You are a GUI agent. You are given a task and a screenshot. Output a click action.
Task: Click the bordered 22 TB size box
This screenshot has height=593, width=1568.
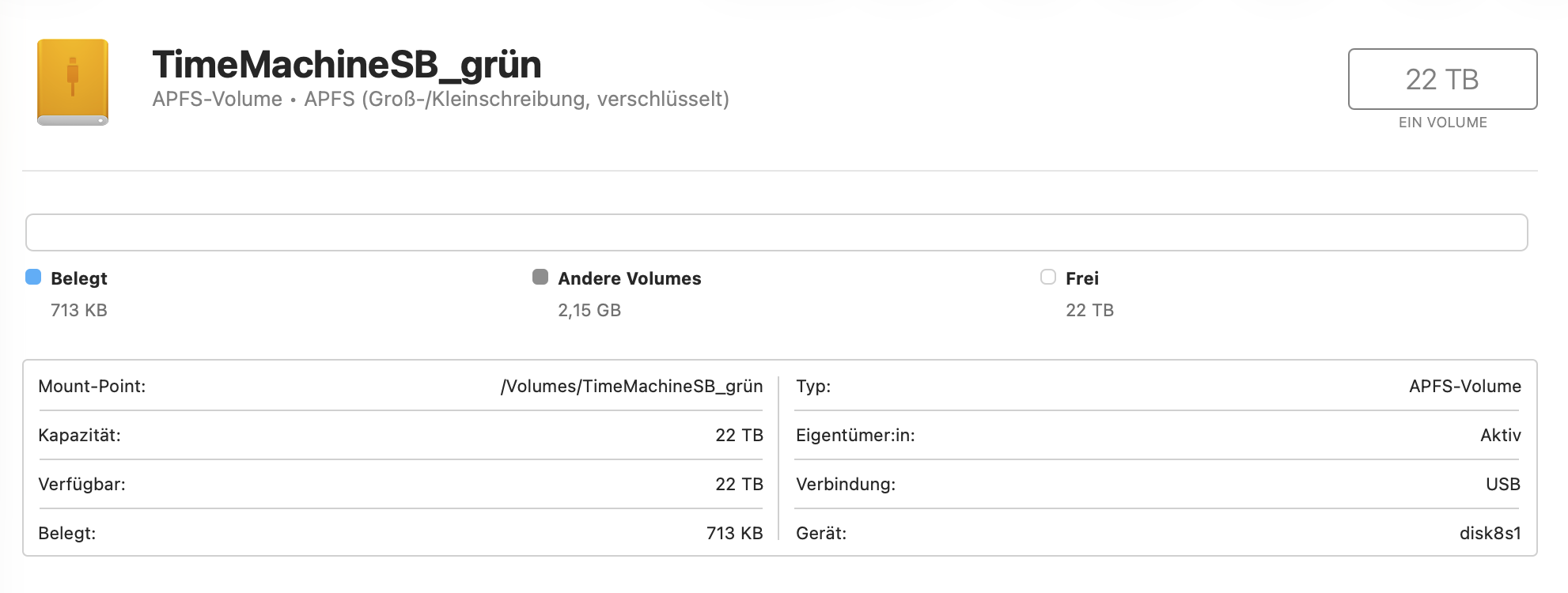point(1442,79)
